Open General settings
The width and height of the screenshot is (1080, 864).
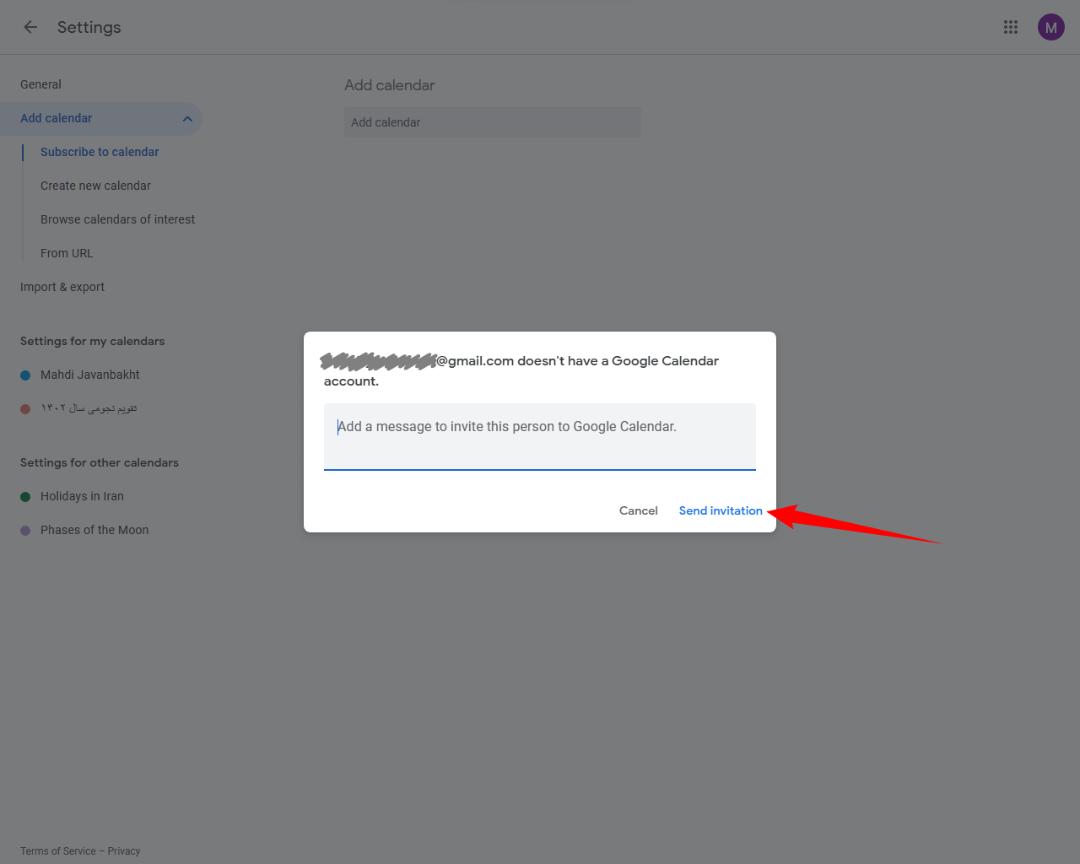click(x=41, y=85)
